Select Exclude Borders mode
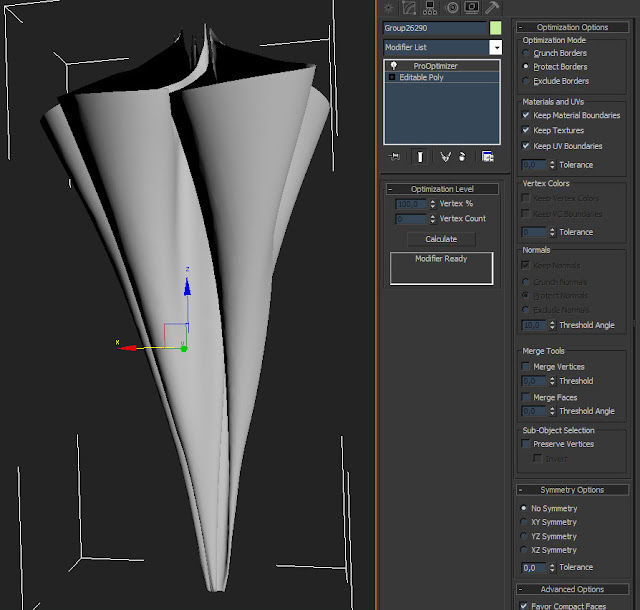This screenshot has height=610, width=640. [526, 81]
